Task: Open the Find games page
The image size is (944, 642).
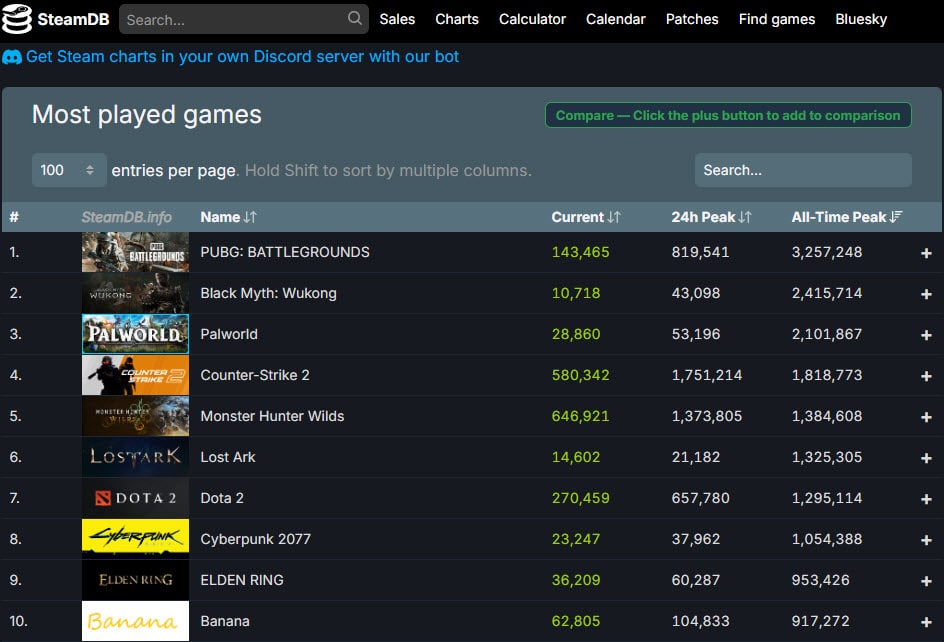Action: tap(777, 19)
